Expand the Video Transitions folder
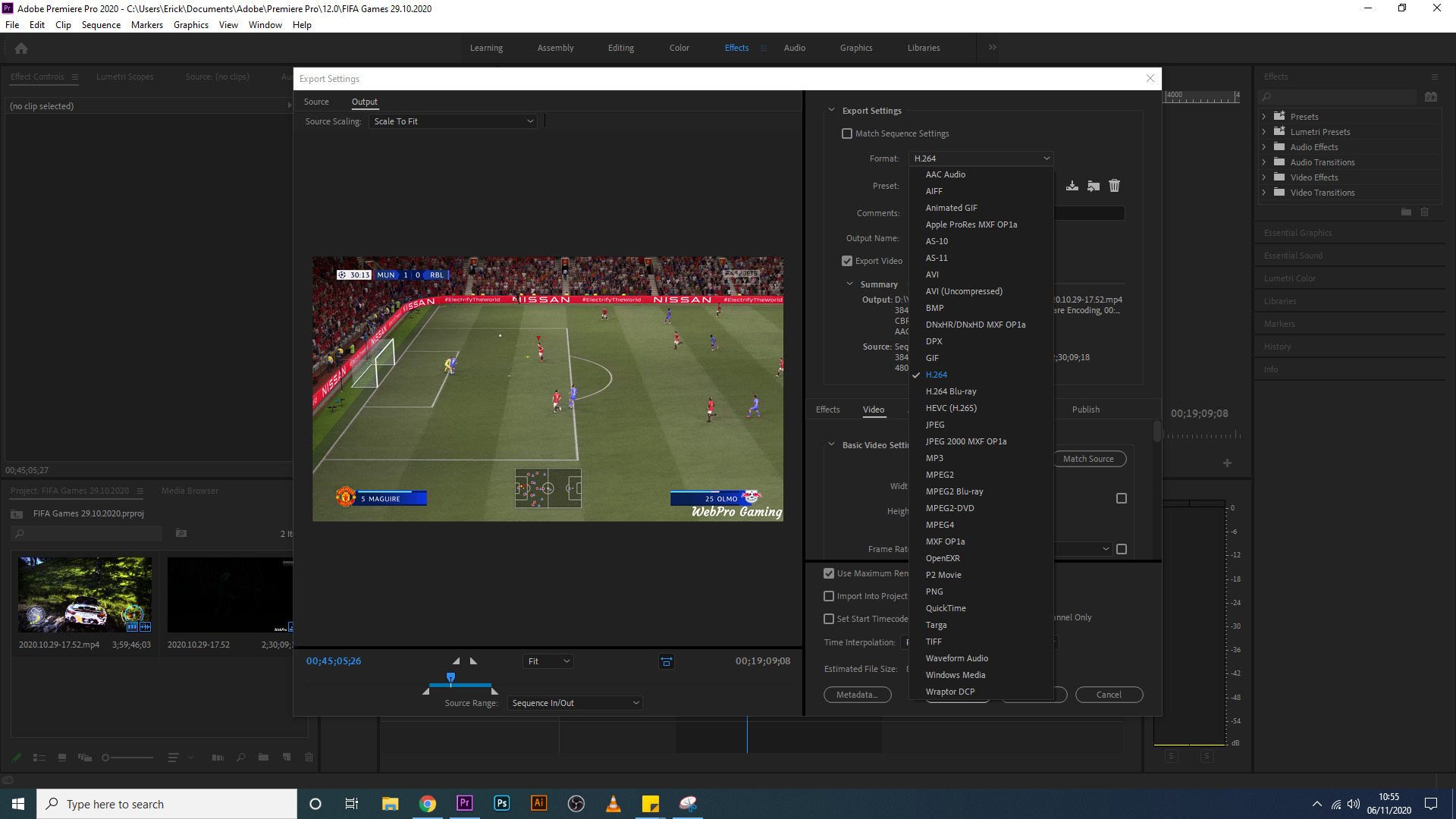 pyautogui.click(x=1264, y=193)
